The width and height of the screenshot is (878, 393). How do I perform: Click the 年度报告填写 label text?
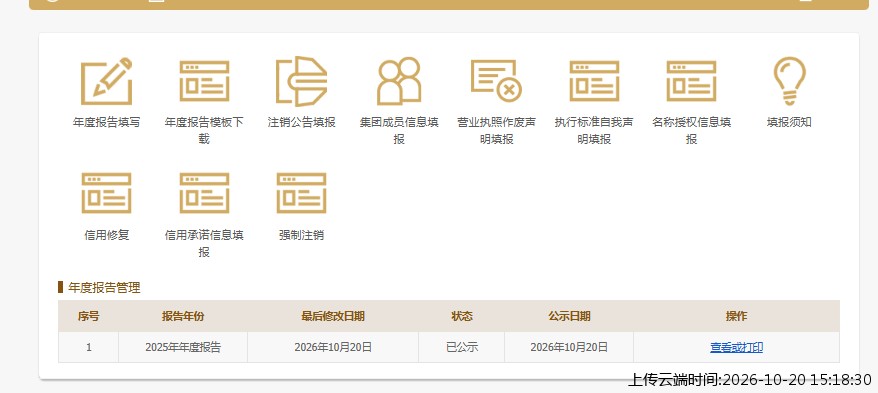click(106, 122)
